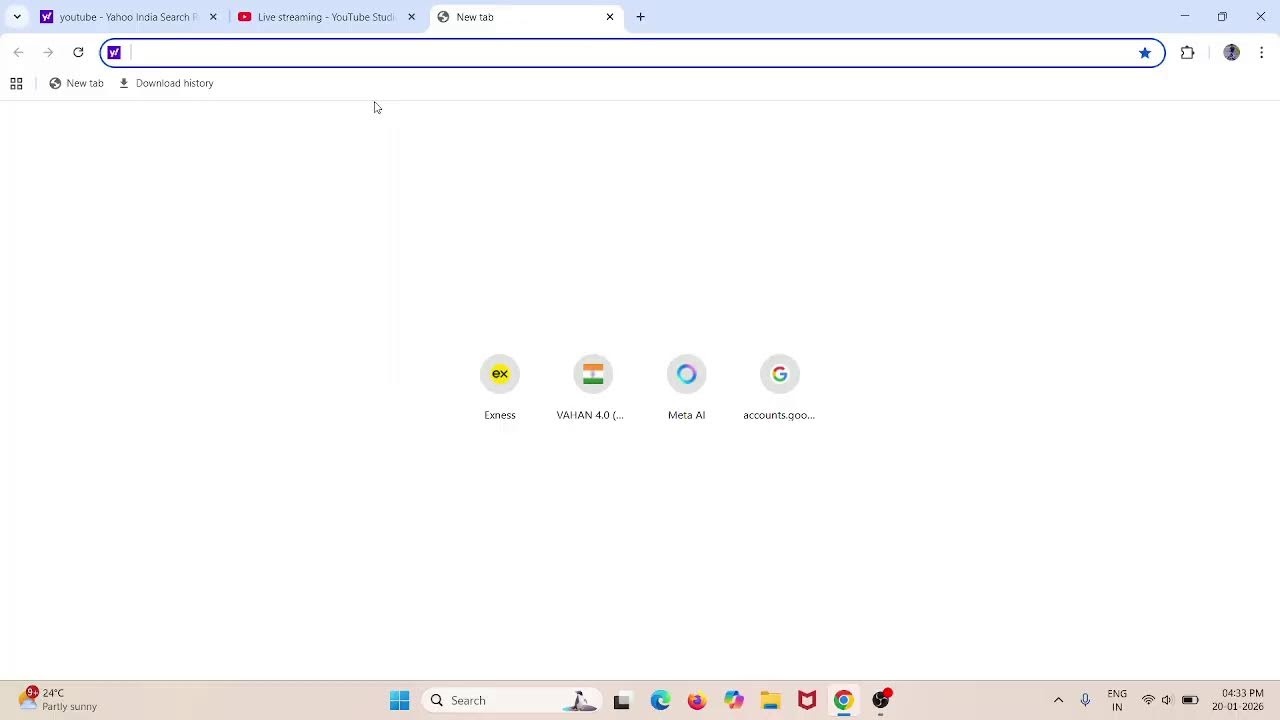The width and height of the screenshot is (1280, 720).
Task: Open the tab search dropdown arrow
Action: 17,17
